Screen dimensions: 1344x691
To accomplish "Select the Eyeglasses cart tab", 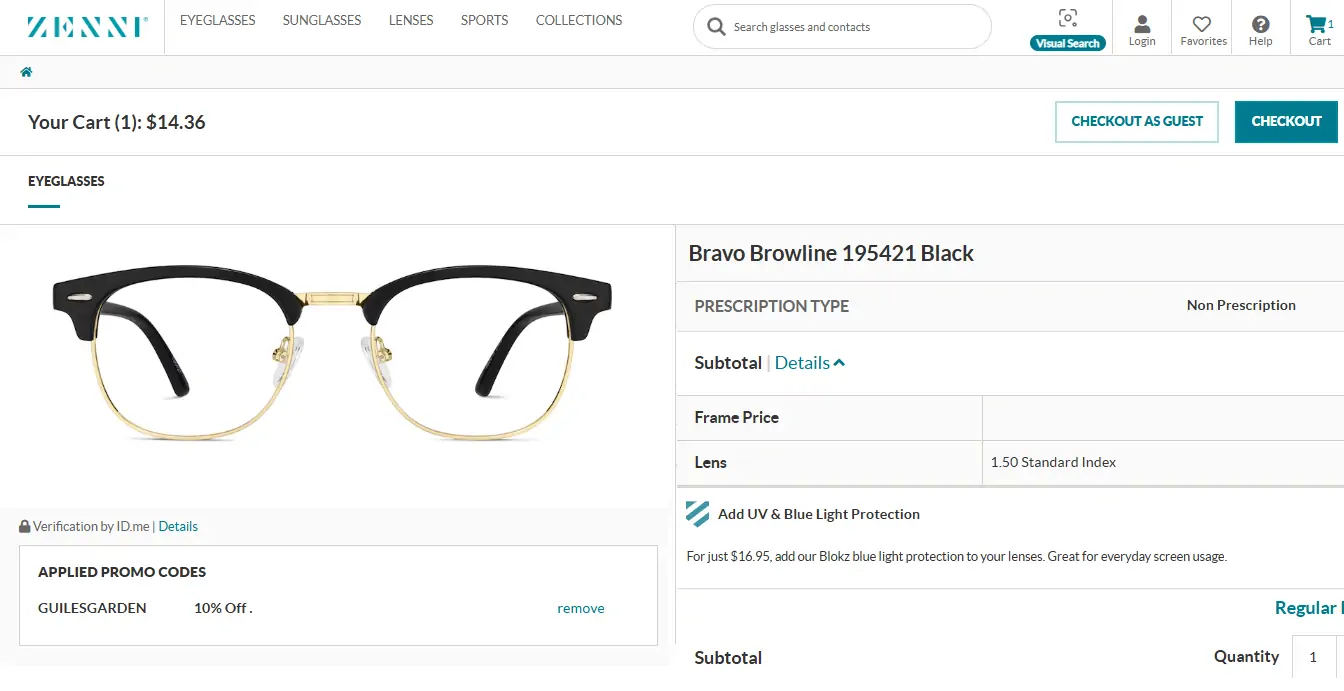I will (66, 181).
